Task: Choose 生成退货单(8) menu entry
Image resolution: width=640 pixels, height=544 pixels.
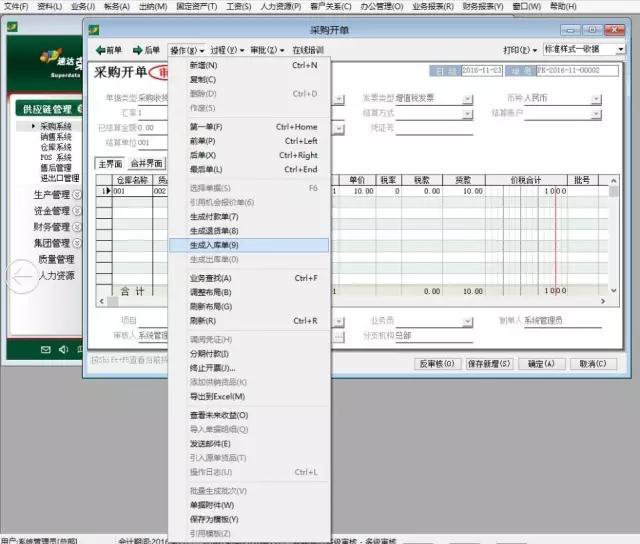Action: [249, 231]
